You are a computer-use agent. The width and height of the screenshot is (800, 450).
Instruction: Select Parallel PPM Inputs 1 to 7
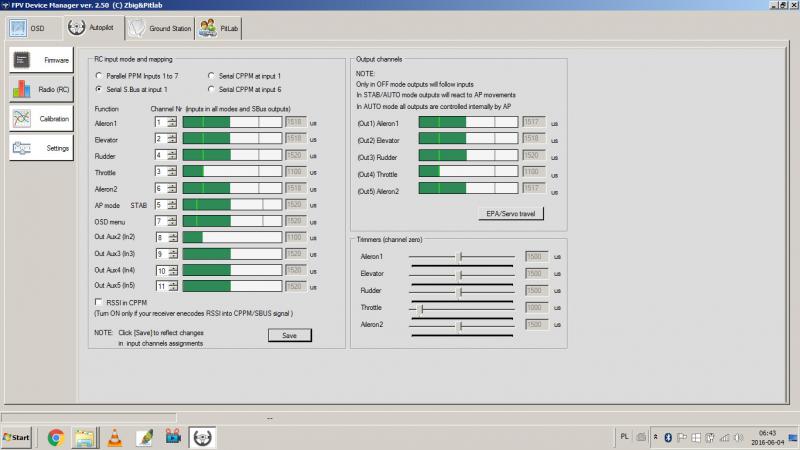[x=98, y=75]
